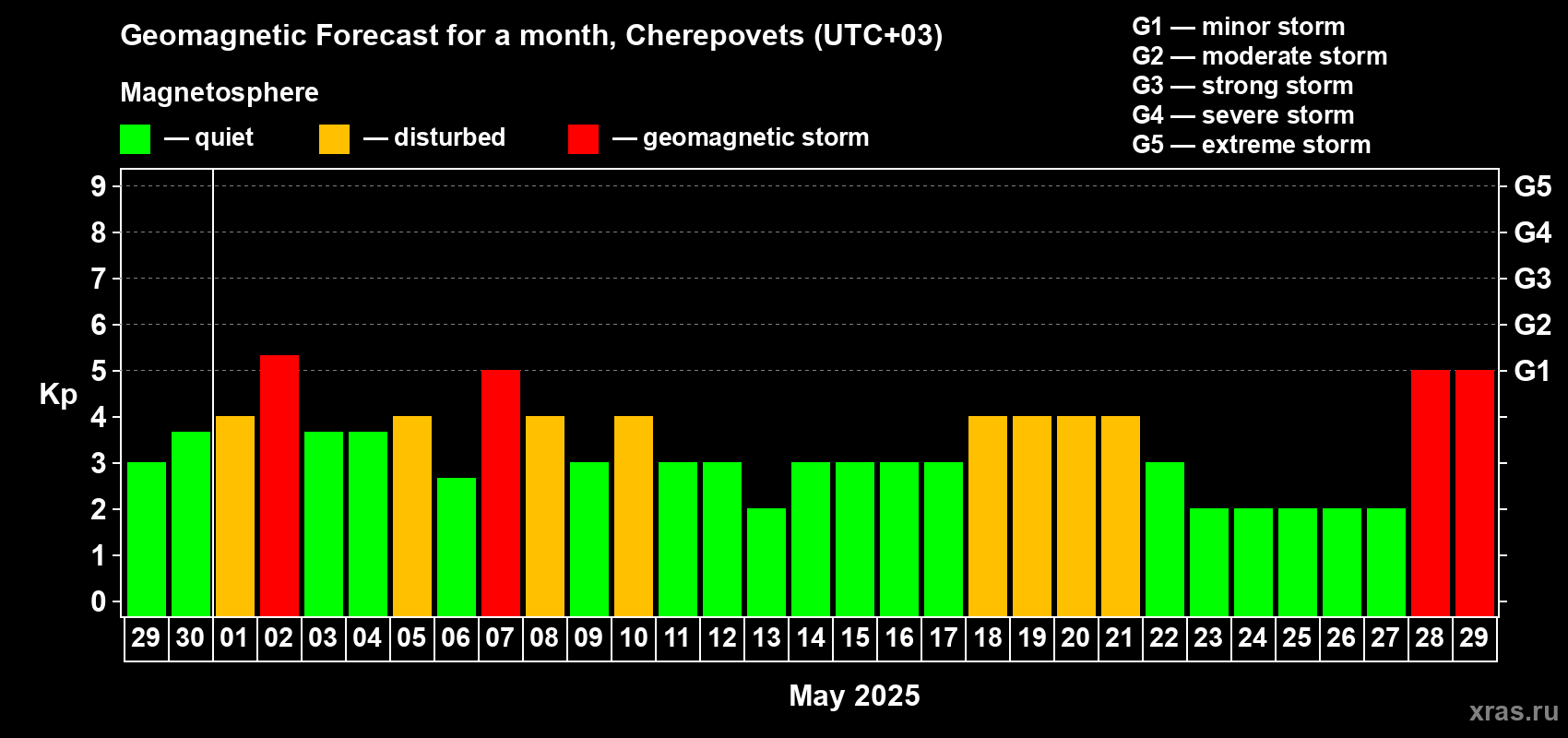The height and width of the screenshot is (738, 1568).
Task: Click the Kp axis label
Action: pyautogui.click(x=58, y=395)
